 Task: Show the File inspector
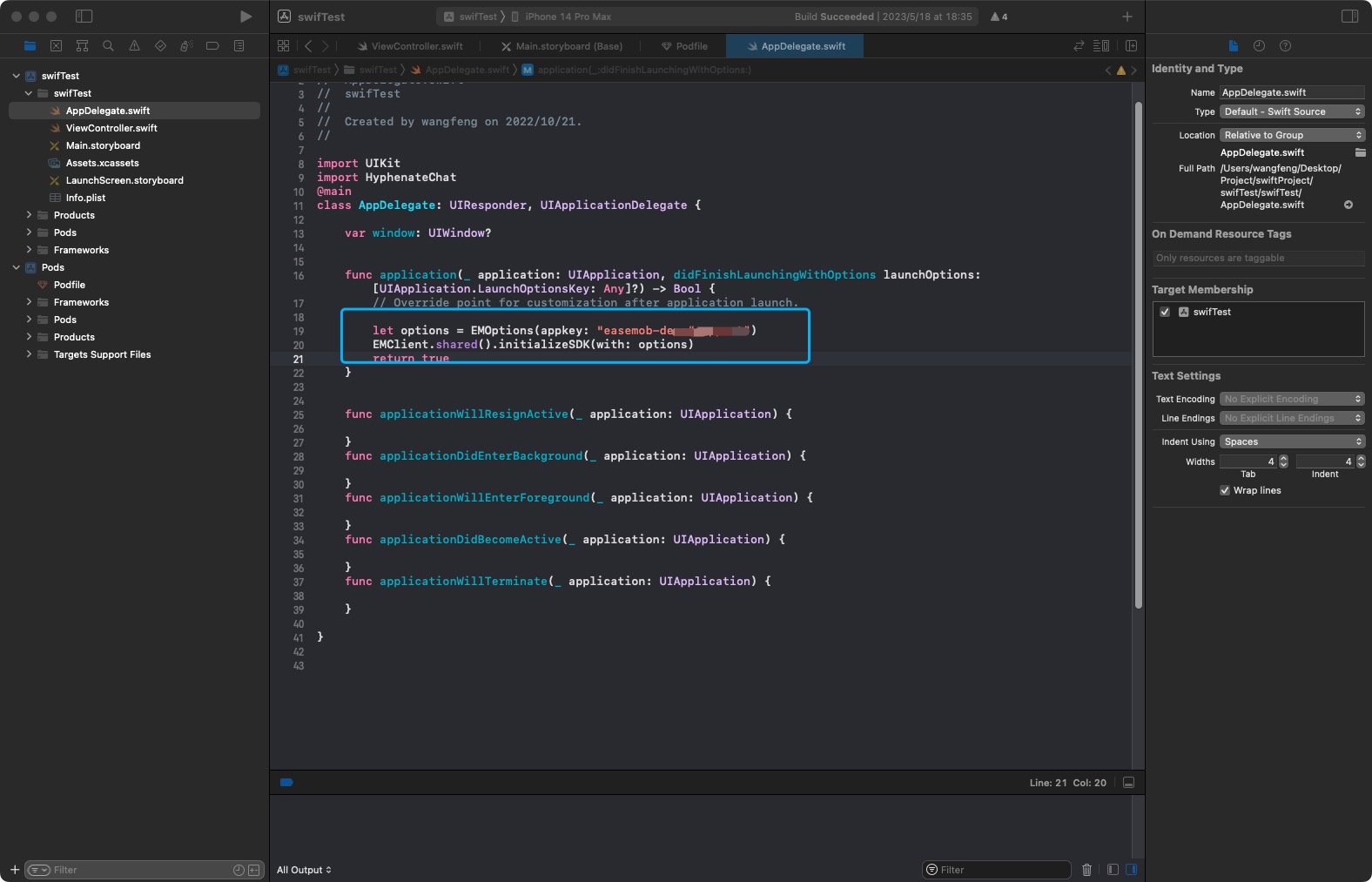pyautogui.click(x=1233, y=46)
